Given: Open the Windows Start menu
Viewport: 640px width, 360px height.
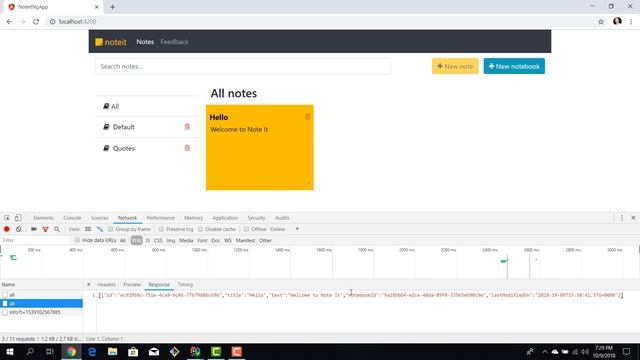Looking at the screenshot, I should 10,351.
